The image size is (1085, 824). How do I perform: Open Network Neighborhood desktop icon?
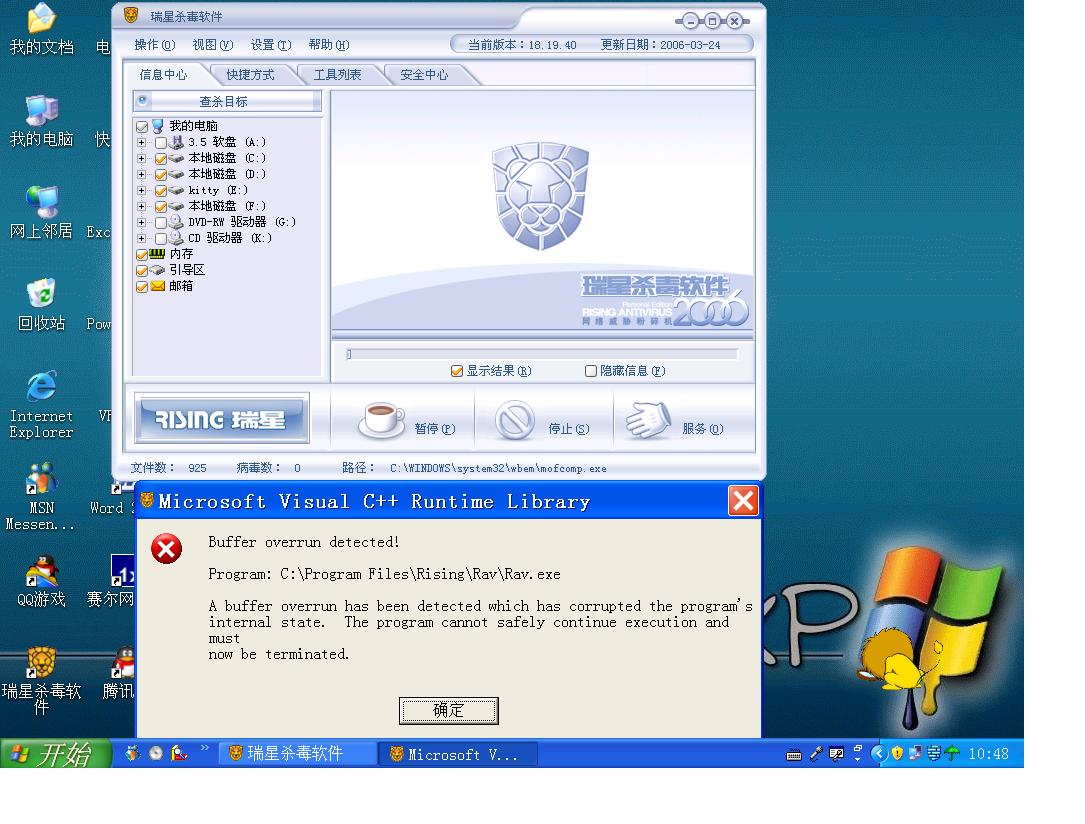tap(42, 212)
